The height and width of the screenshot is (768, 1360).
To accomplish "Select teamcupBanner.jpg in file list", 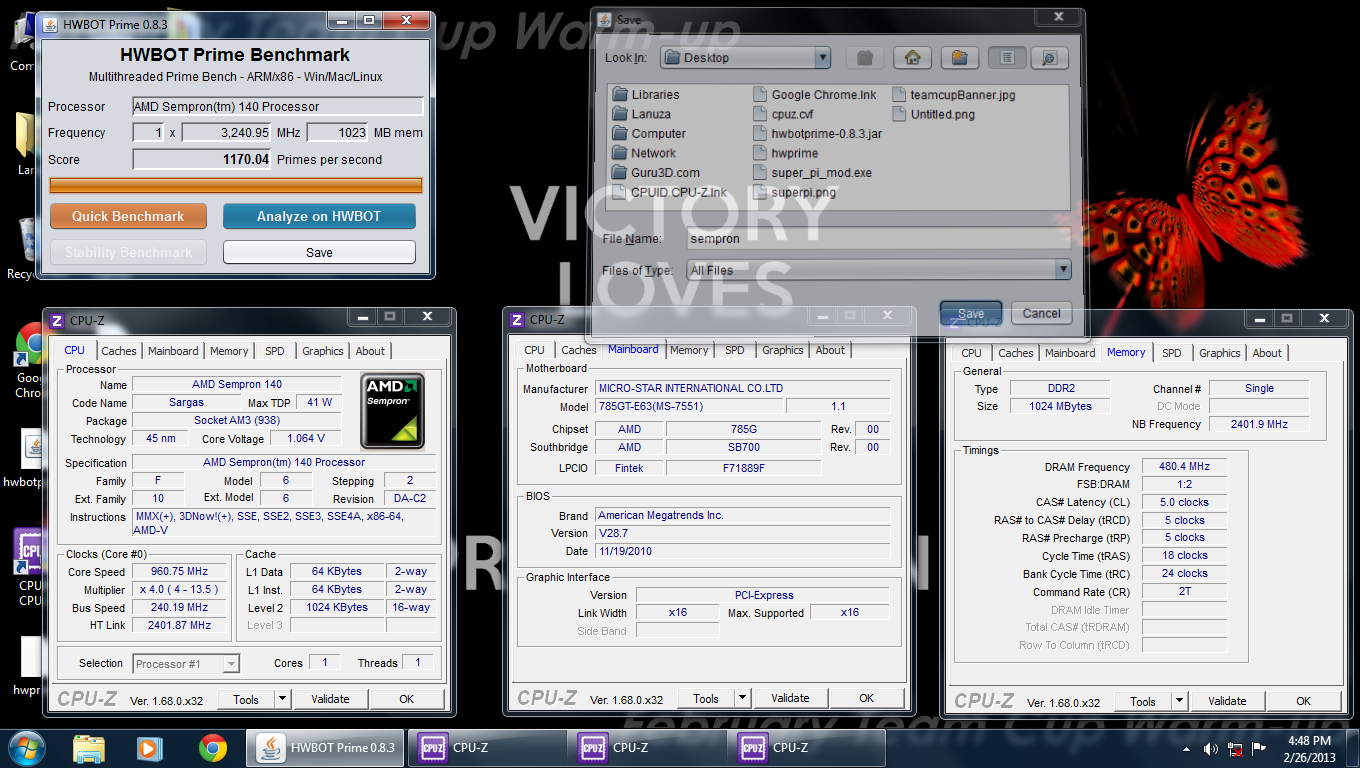I will (x=953, y=95).
